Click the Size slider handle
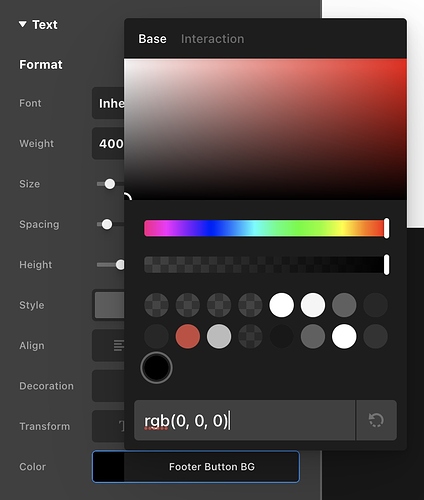This screenshot has width=424, height=500. tap(110, 184)
